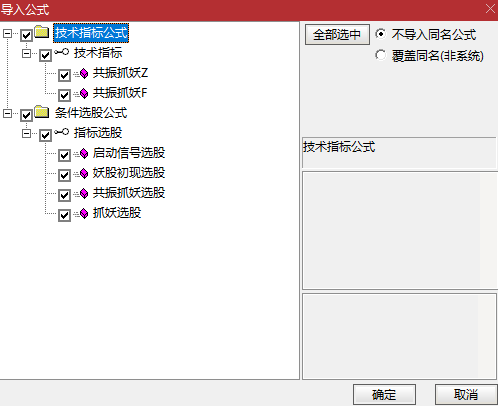The height and width of the screenshot is (406, 498).
Task: Click the key-shaped icon beside 指标选股
Action: [62, 132]
